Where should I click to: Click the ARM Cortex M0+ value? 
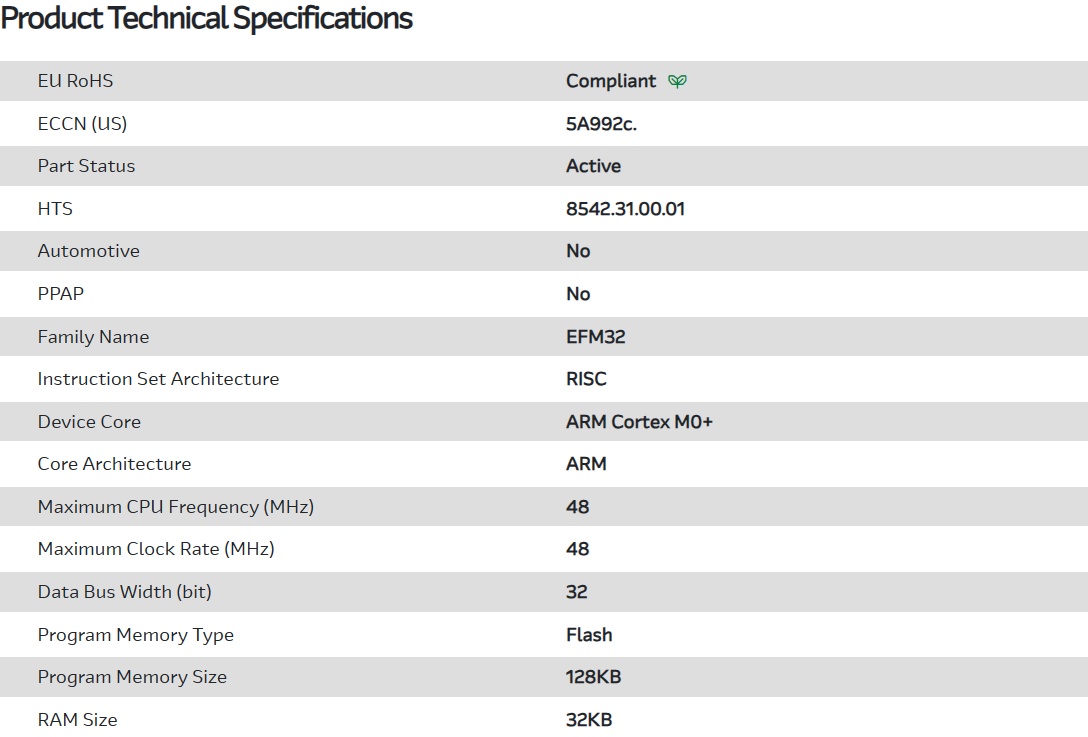(x=639, y=422)
